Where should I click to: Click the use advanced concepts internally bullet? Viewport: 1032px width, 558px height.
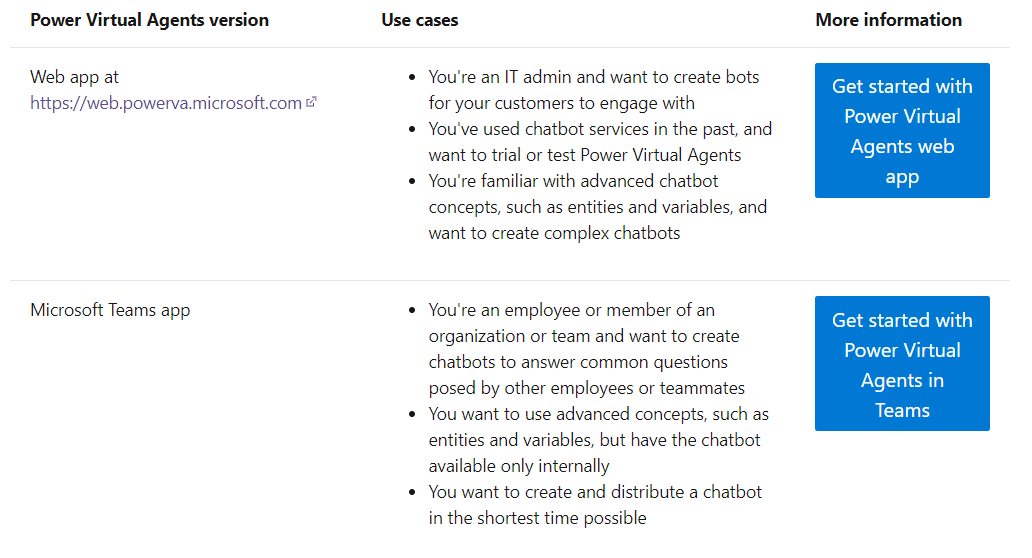(x=598, y=440)
